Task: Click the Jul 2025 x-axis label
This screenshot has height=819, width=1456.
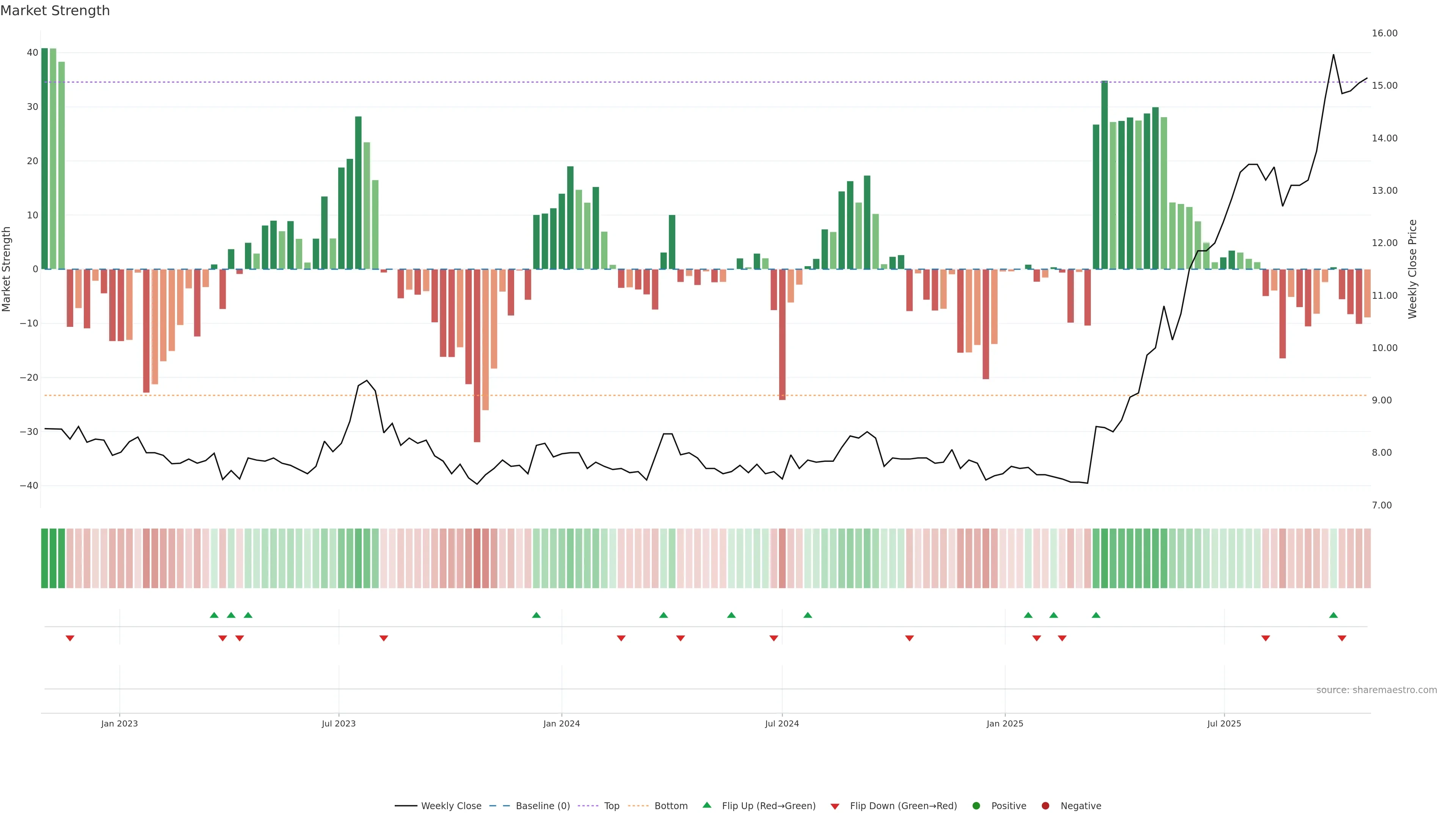Action: click(x=1224, y=723)
